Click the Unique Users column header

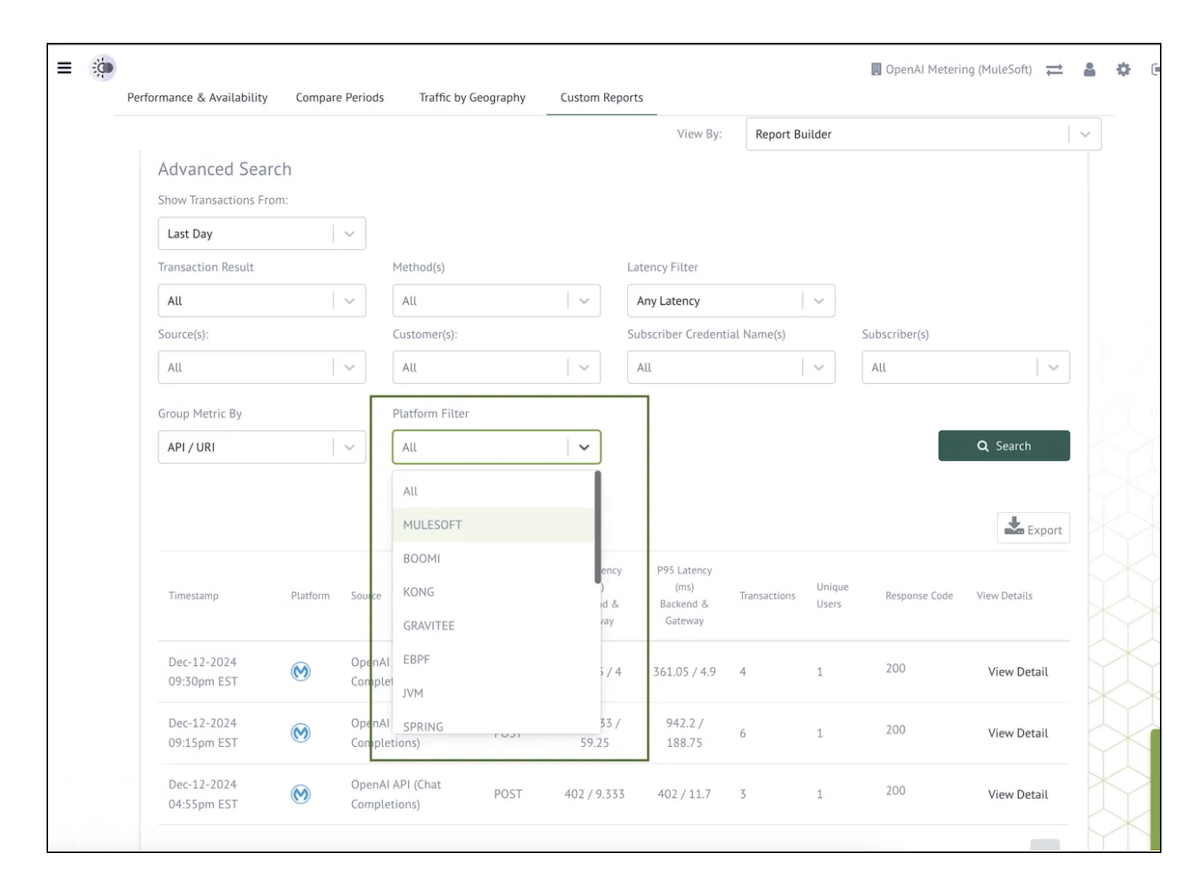832,596
